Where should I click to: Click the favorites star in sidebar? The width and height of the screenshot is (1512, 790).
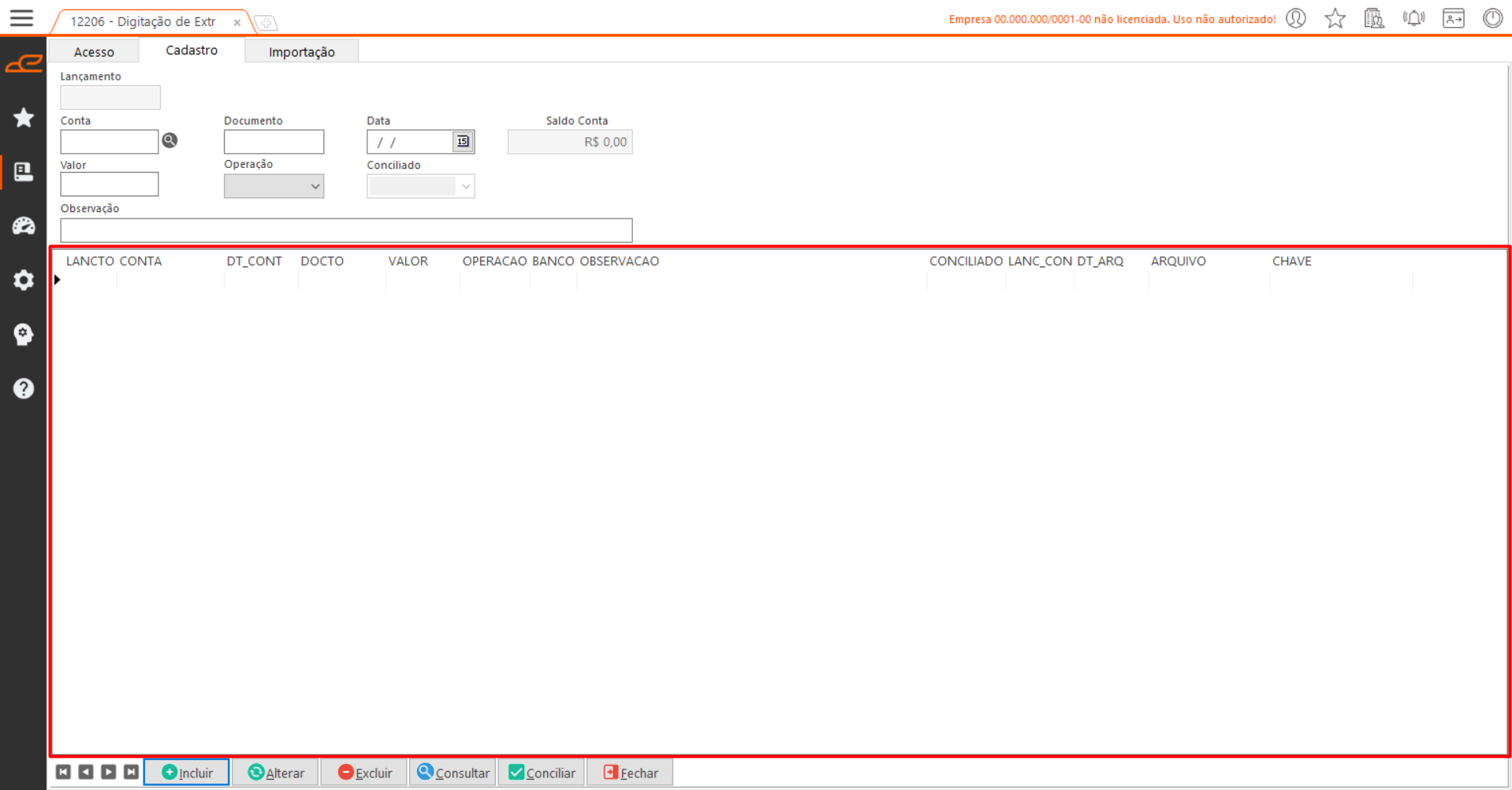point(24,118)
